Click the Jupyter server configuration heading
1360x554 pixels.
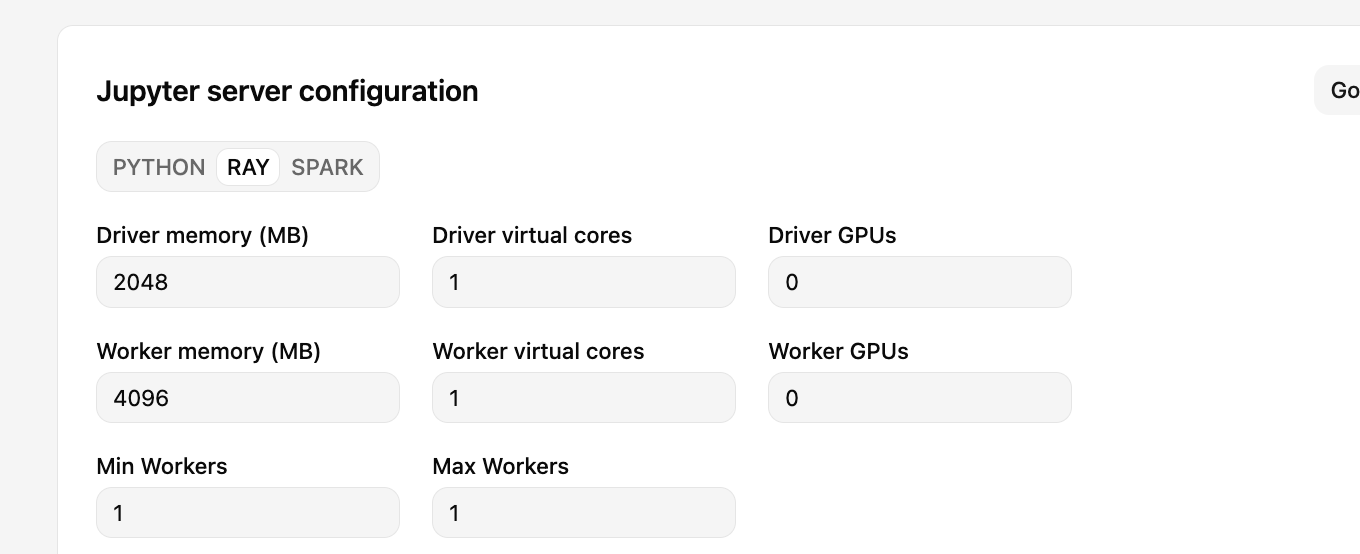(x=287, y=91)
